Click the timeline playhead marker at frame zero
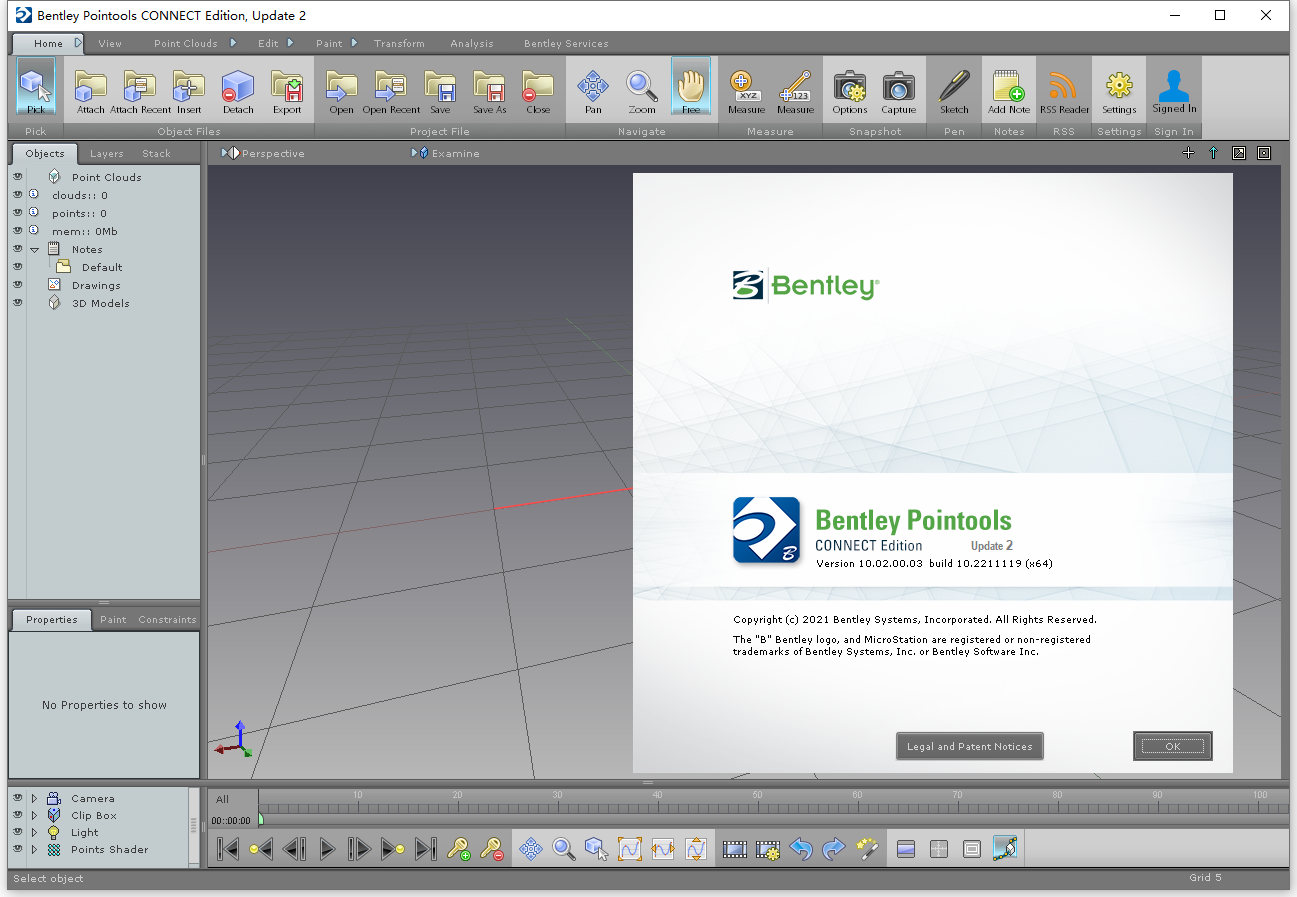Screen dimensions: 1297x897 coord(261,819)
